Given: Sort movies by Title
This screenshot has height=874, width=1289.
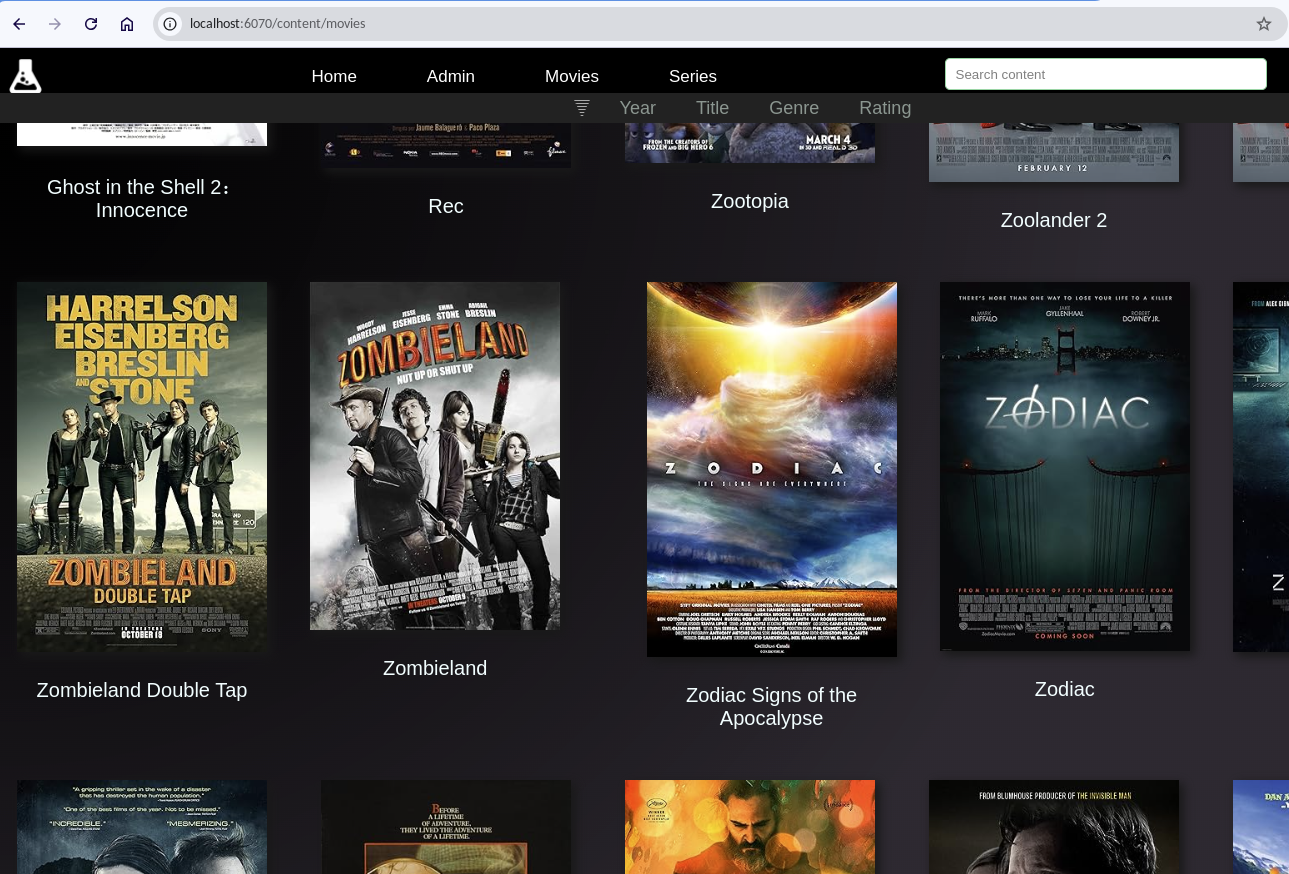Looking at the screenshot, I should (x=712, y=108).
